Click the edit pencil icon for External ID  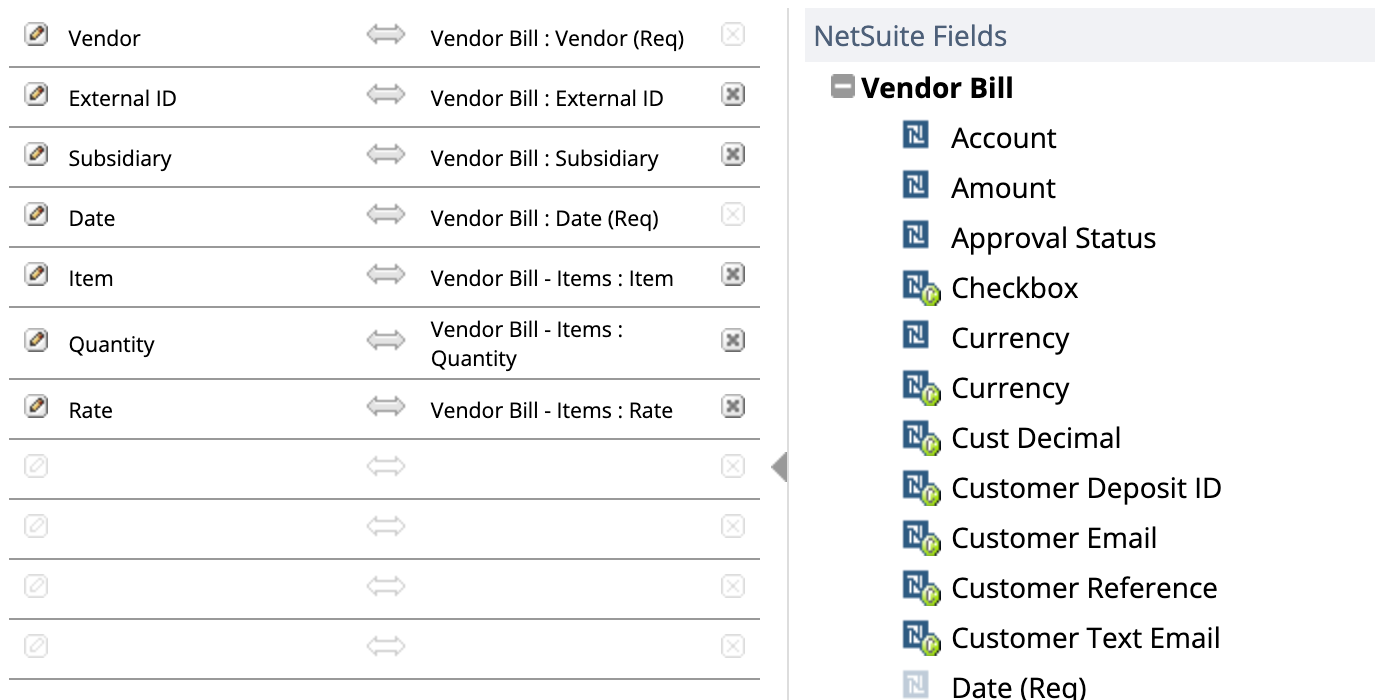point(36,95)
